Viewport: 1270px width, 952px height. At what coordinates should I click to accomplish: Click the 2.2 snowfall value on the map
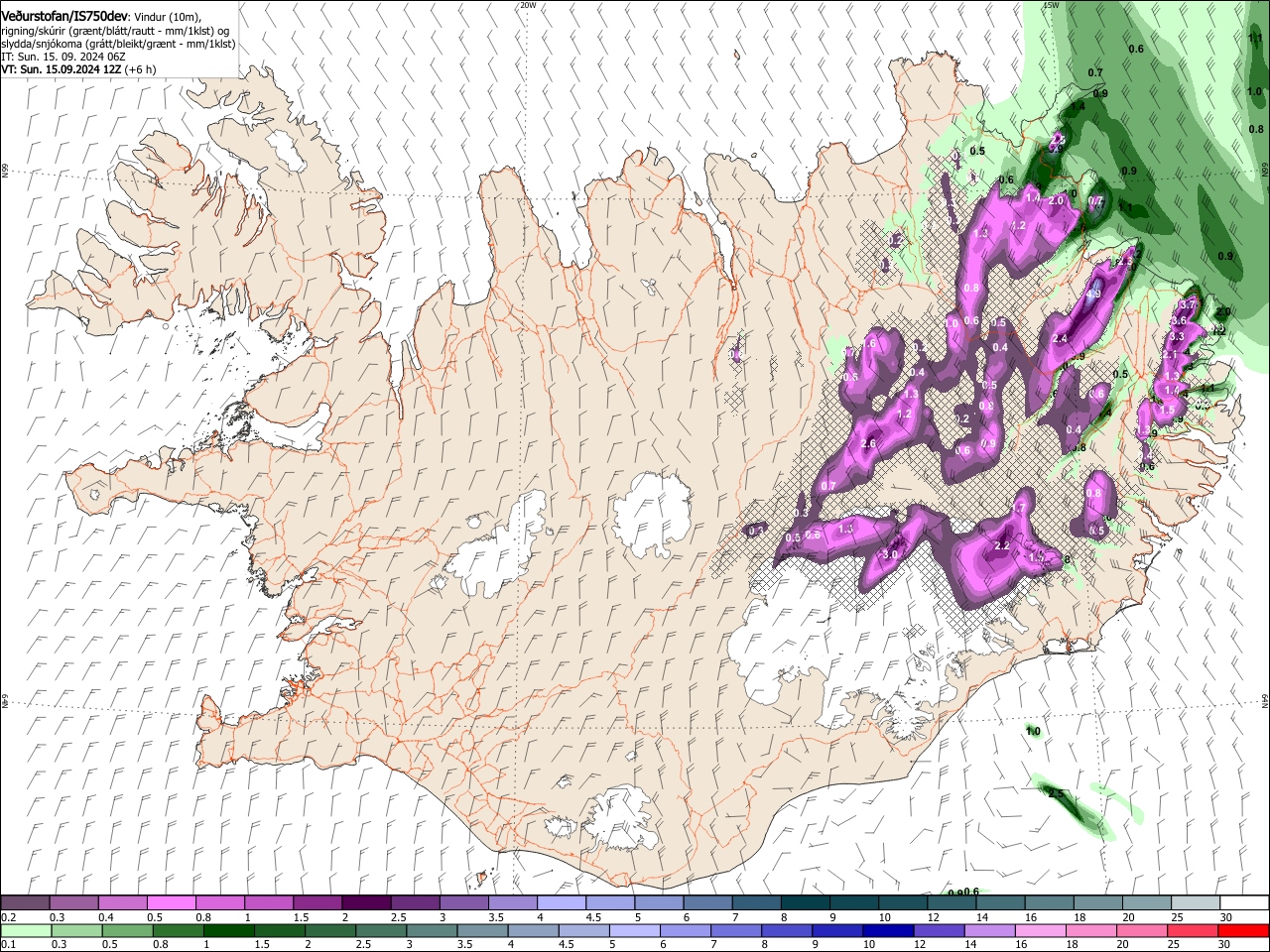click(1002, 545)
